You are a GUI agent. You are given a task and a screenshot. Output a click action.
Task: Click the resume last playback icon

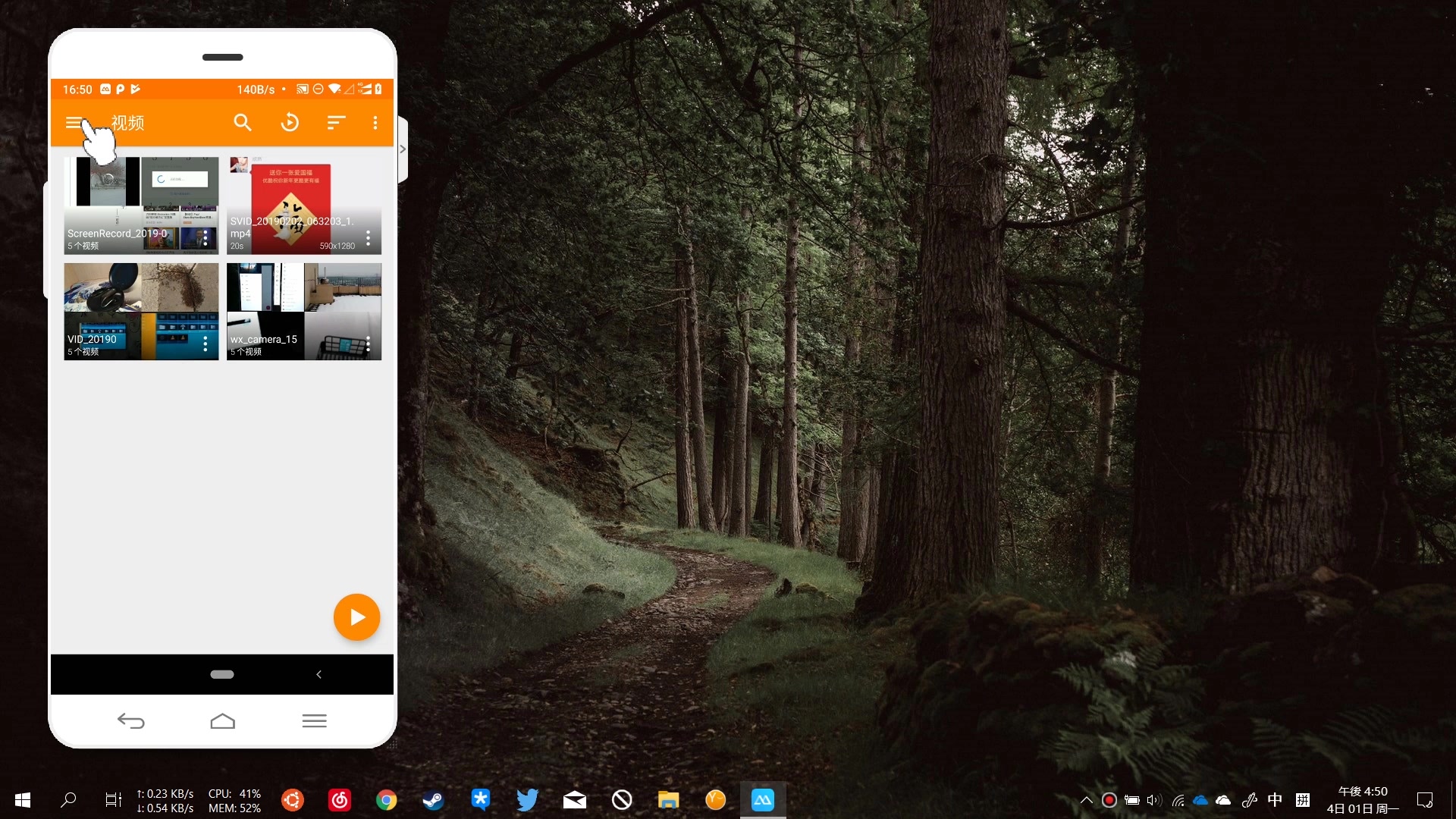click(290, 123)
